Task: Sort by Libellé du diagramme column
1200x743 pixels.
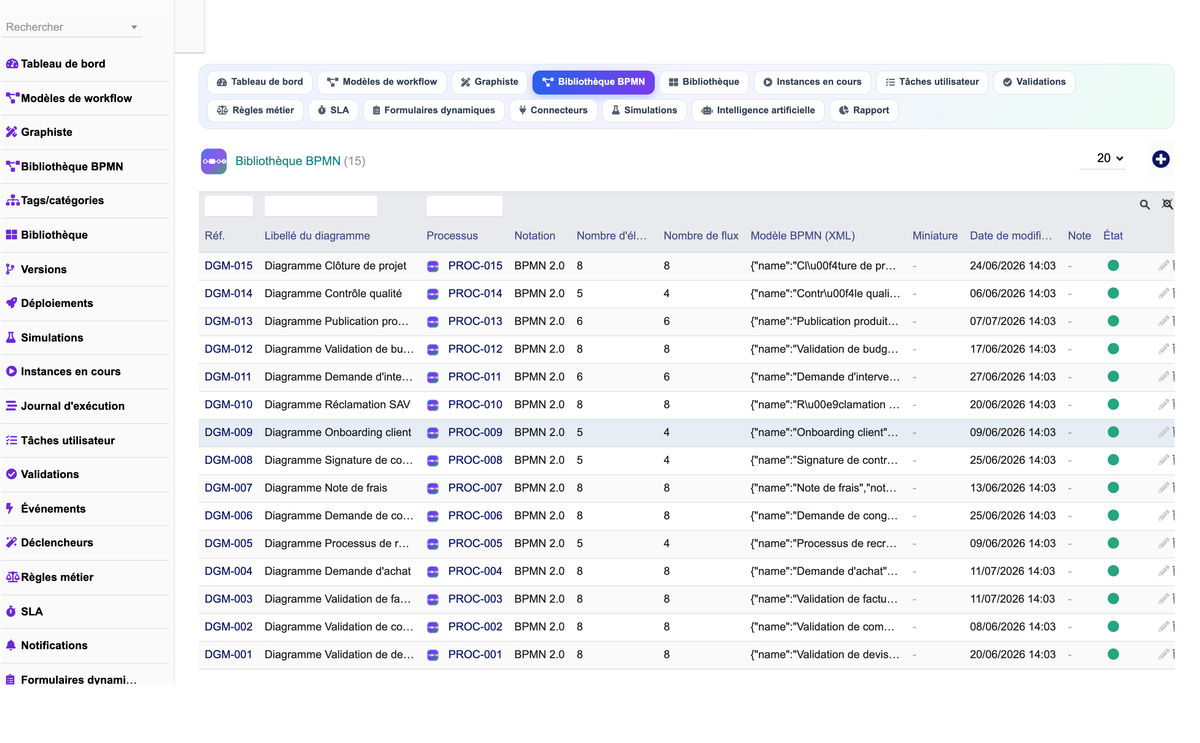Action: 317,236
